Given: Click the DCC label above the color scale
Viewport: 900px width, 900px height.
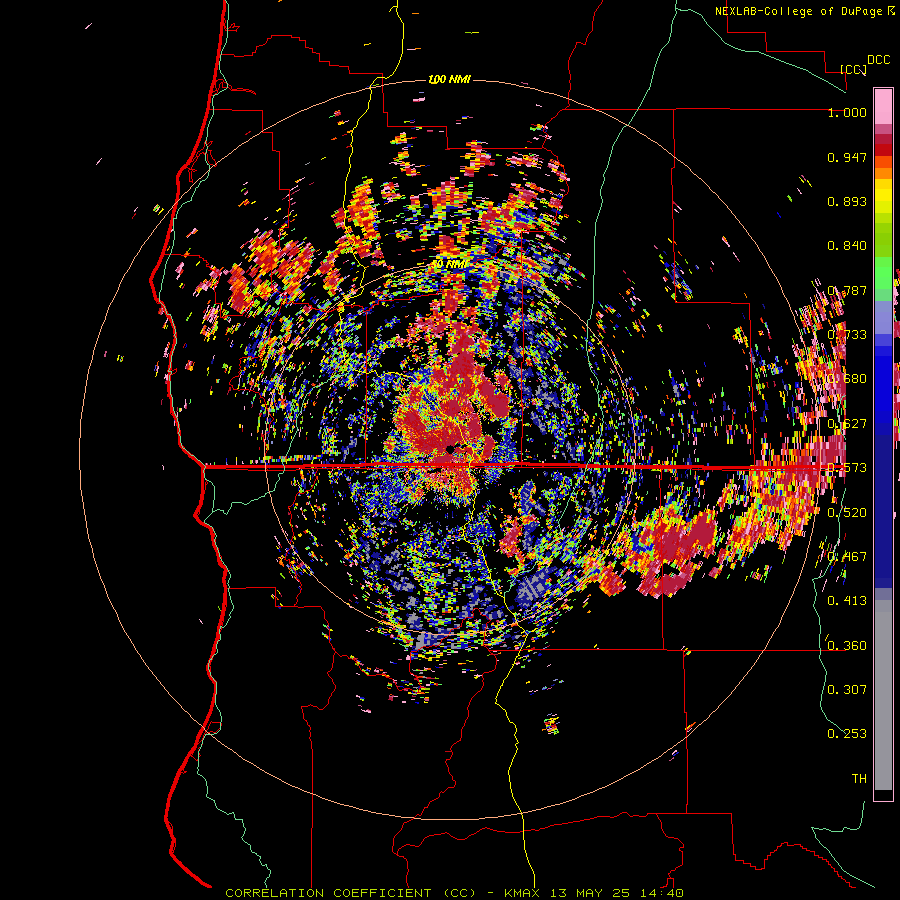Looking at the screenshot, I should pyautogui.click(x=878, y=60).
